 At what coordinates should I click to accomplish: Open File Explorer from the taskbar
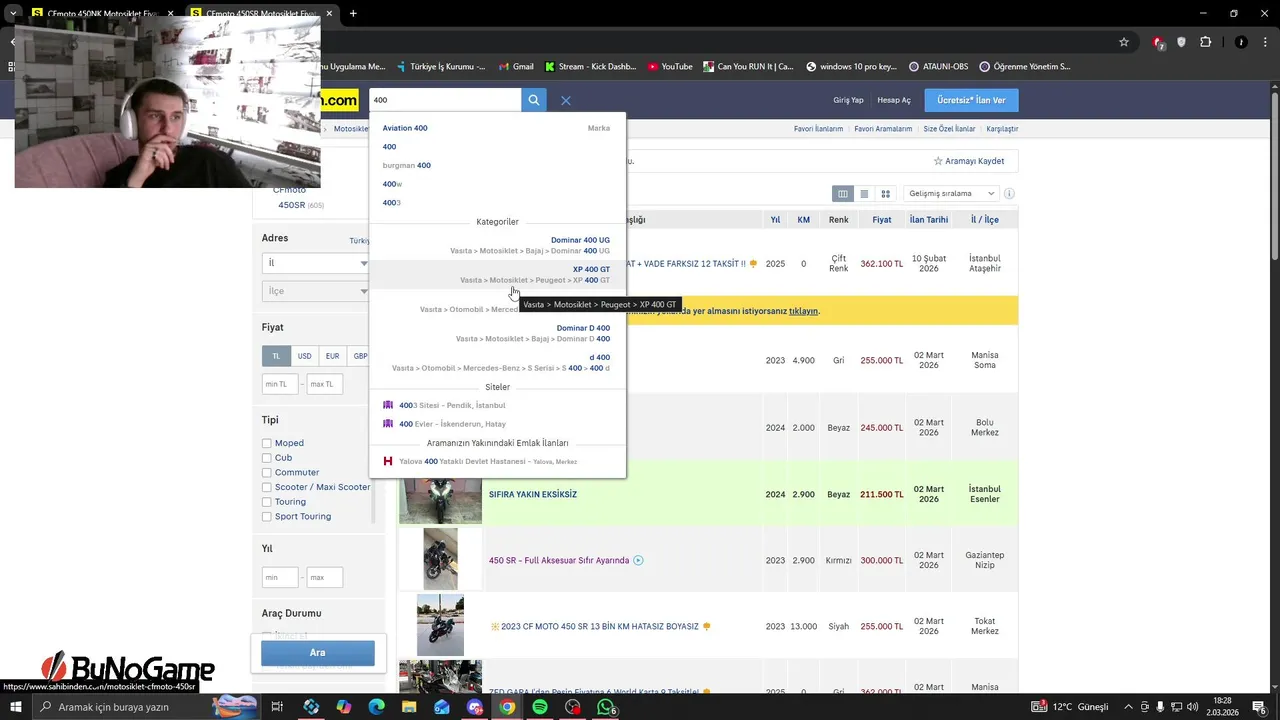[x=409, y=707]
